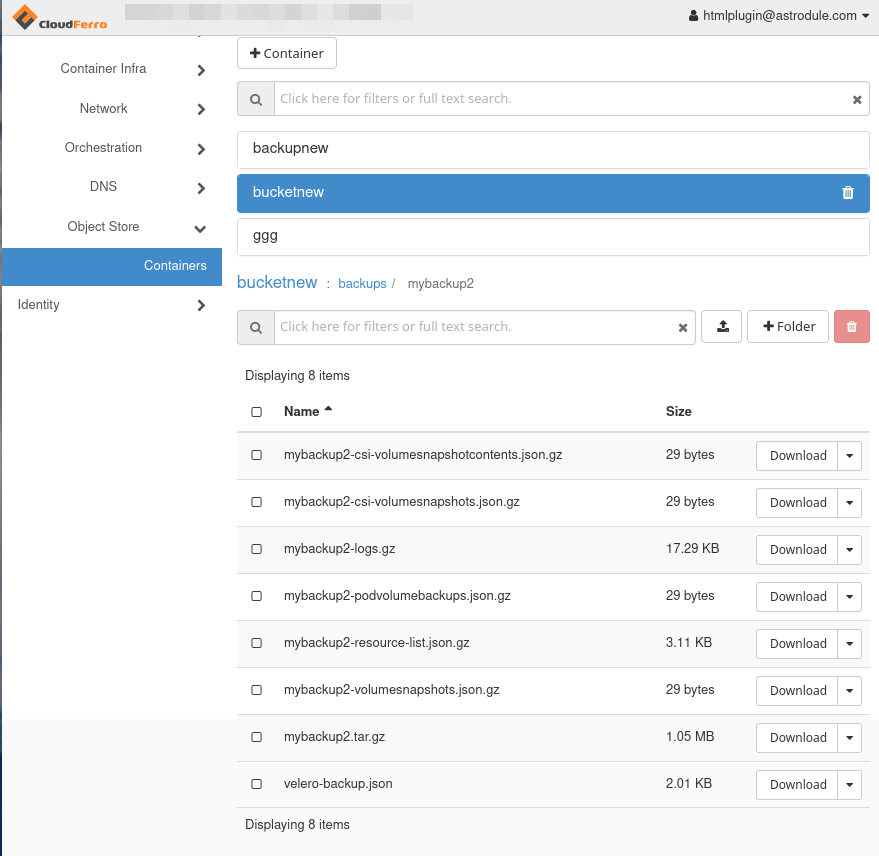Image resolution: width=879 pixels, height=856 pixels.
Task: Delete the bucketnew container via trash icon
Action: coord(848,193)
